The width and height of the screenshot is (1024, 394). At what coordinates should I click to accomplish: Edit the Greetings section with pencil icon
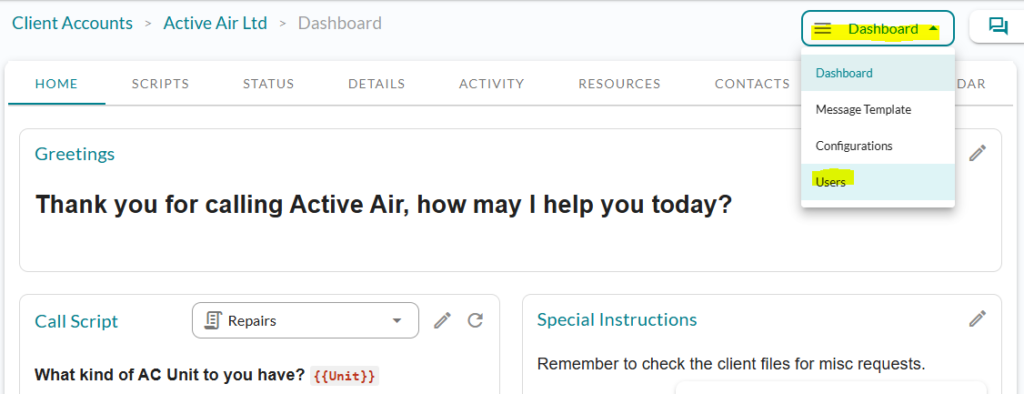point(977,154)
